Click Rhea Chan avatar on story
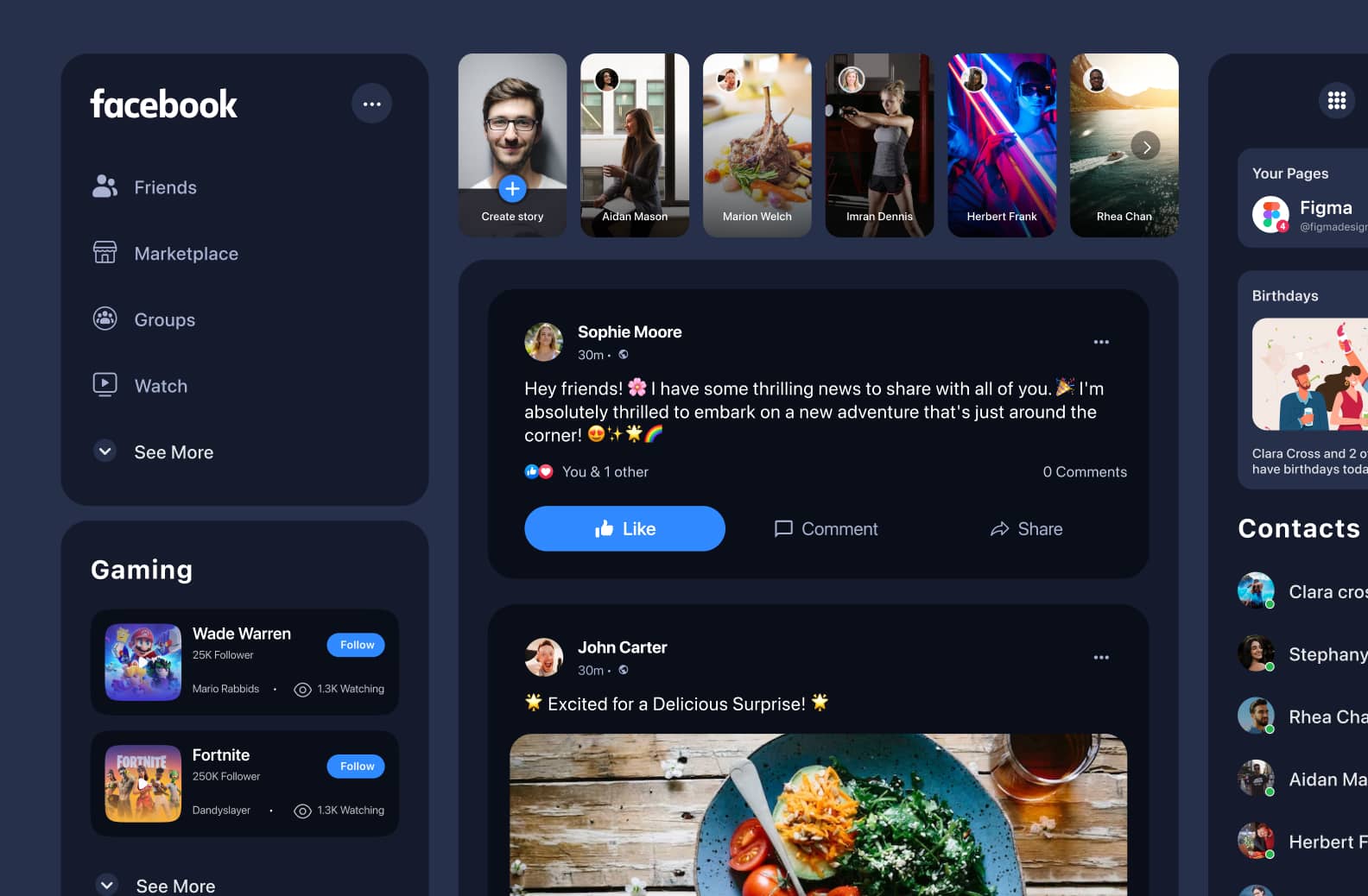 (x=1097, y=79)
